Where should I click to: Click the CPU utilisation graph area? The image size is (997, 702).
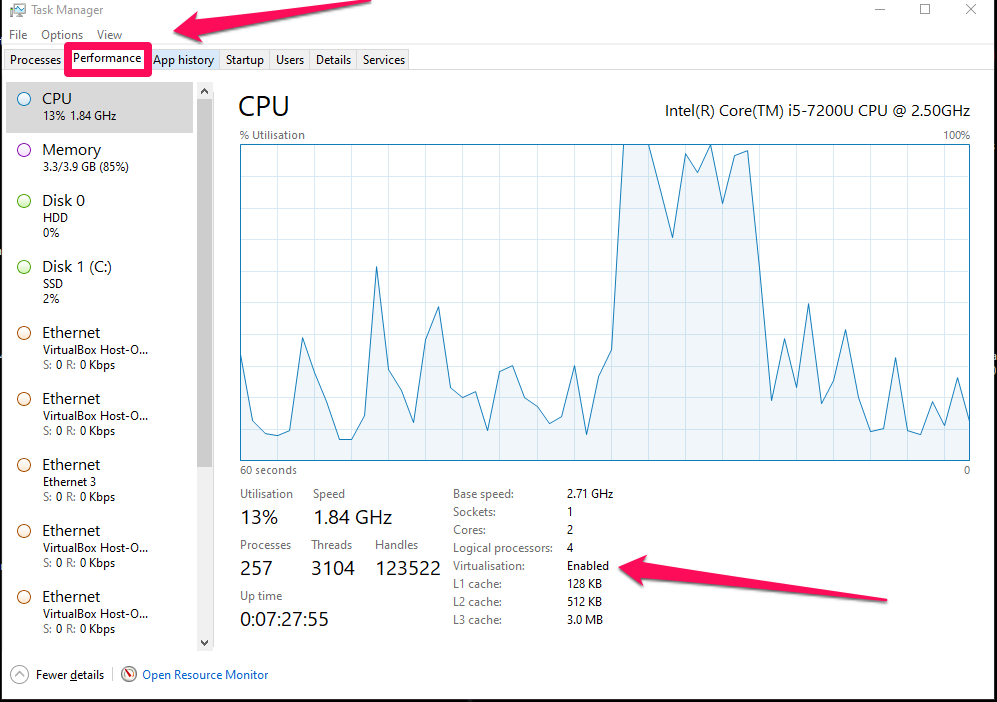pos(605,302)
